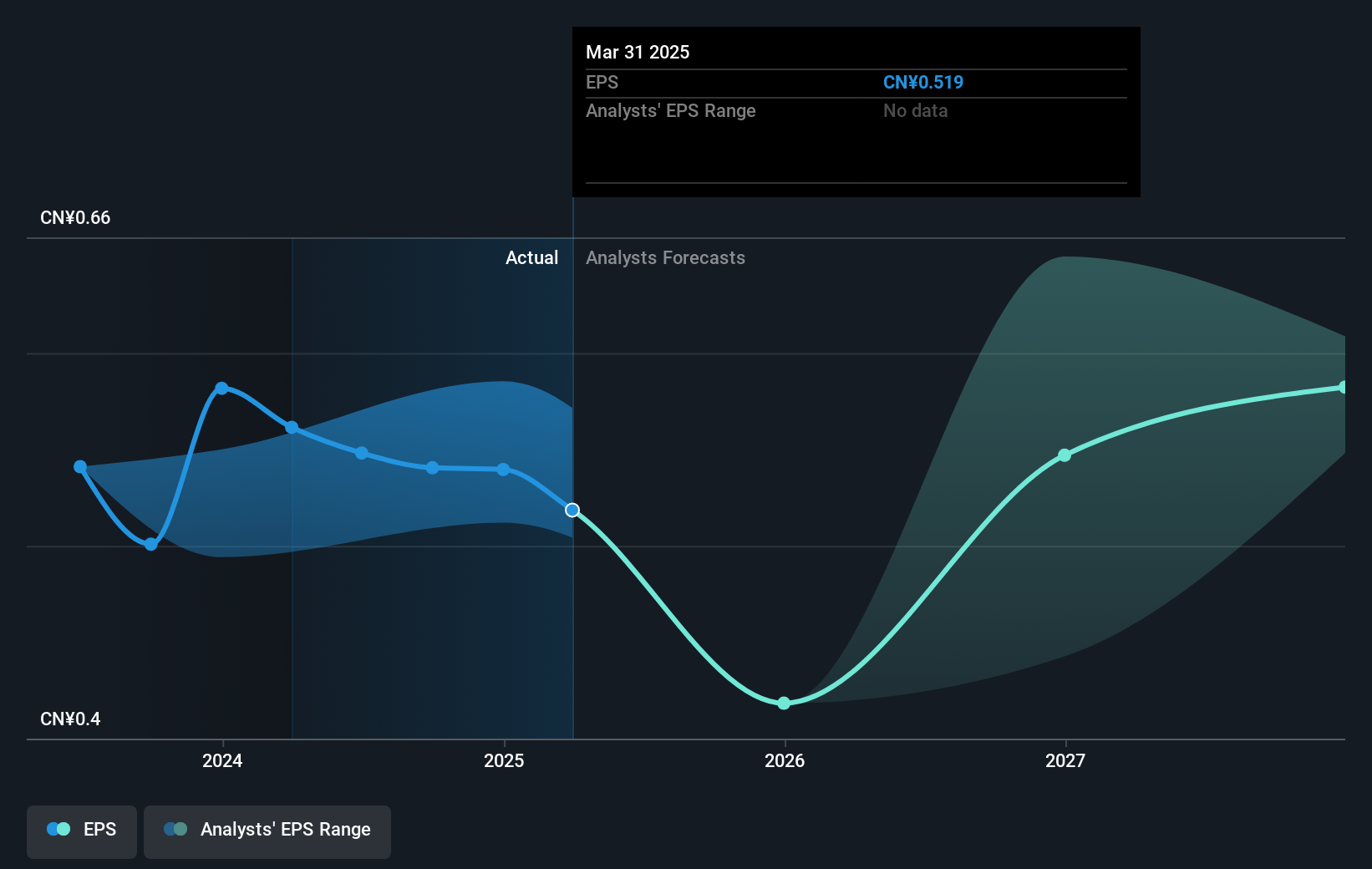Click the EPS point at the 2024 gridline
1372x869 pixels.
coord(292,428)
